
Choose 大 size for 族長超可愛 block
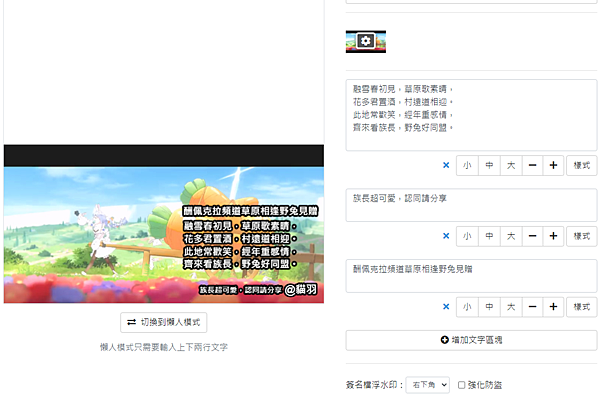[x=511, y=236]
